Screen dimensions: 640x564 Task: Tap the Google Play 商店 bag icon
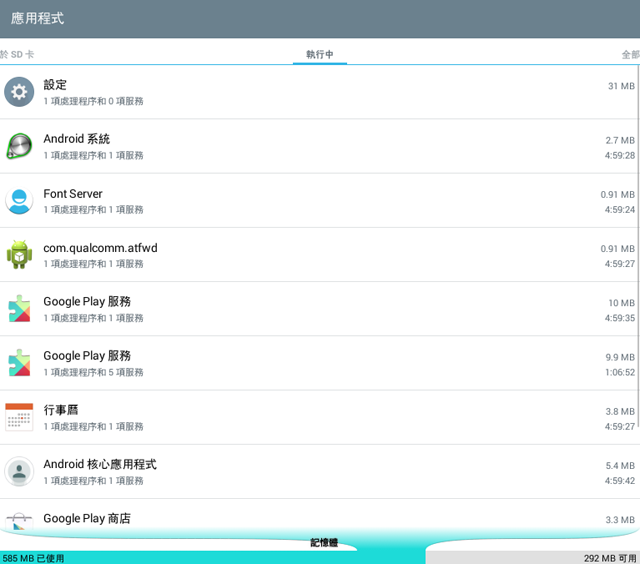tap(19, 522)
